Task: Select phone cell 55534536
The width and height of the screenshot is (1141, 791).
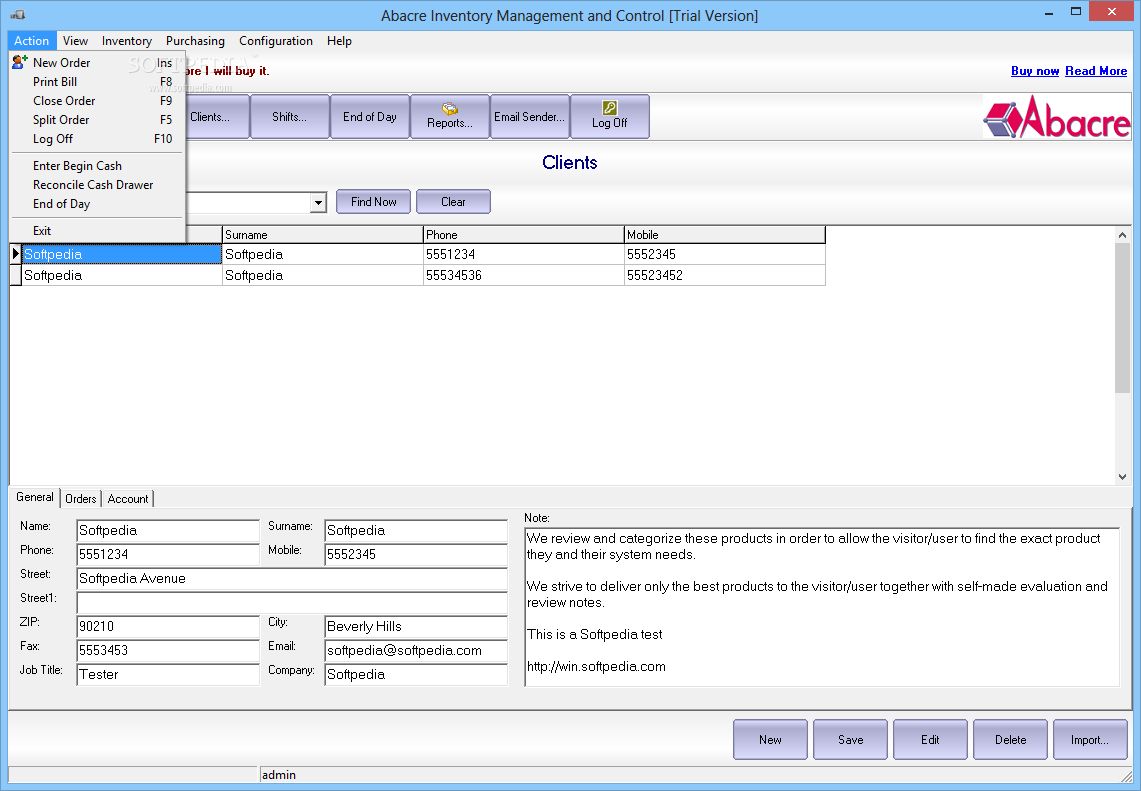Action: coord(523,275)
